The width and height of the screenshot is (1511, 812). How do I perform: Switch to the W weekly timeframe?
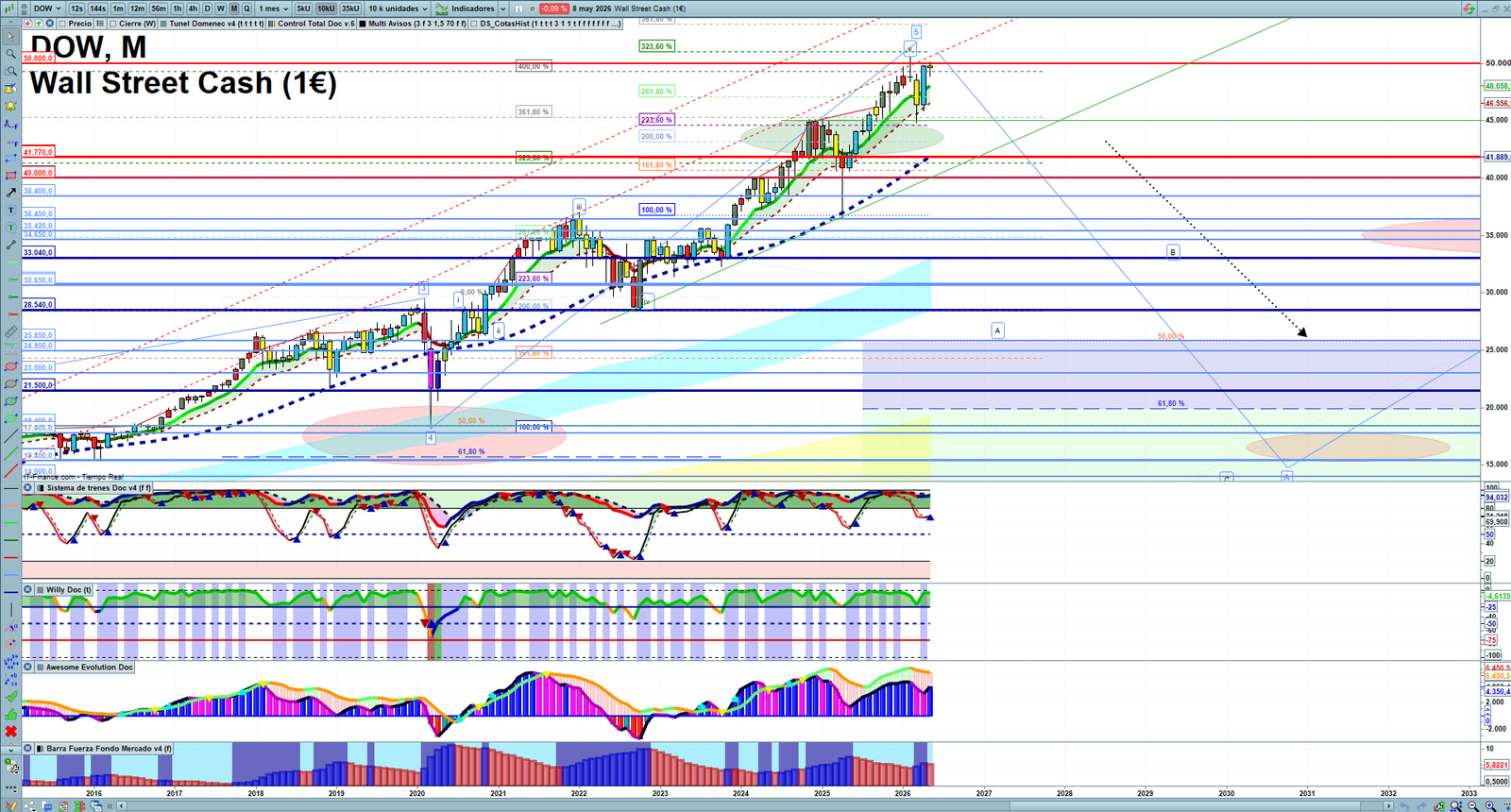tap(220, 8)
